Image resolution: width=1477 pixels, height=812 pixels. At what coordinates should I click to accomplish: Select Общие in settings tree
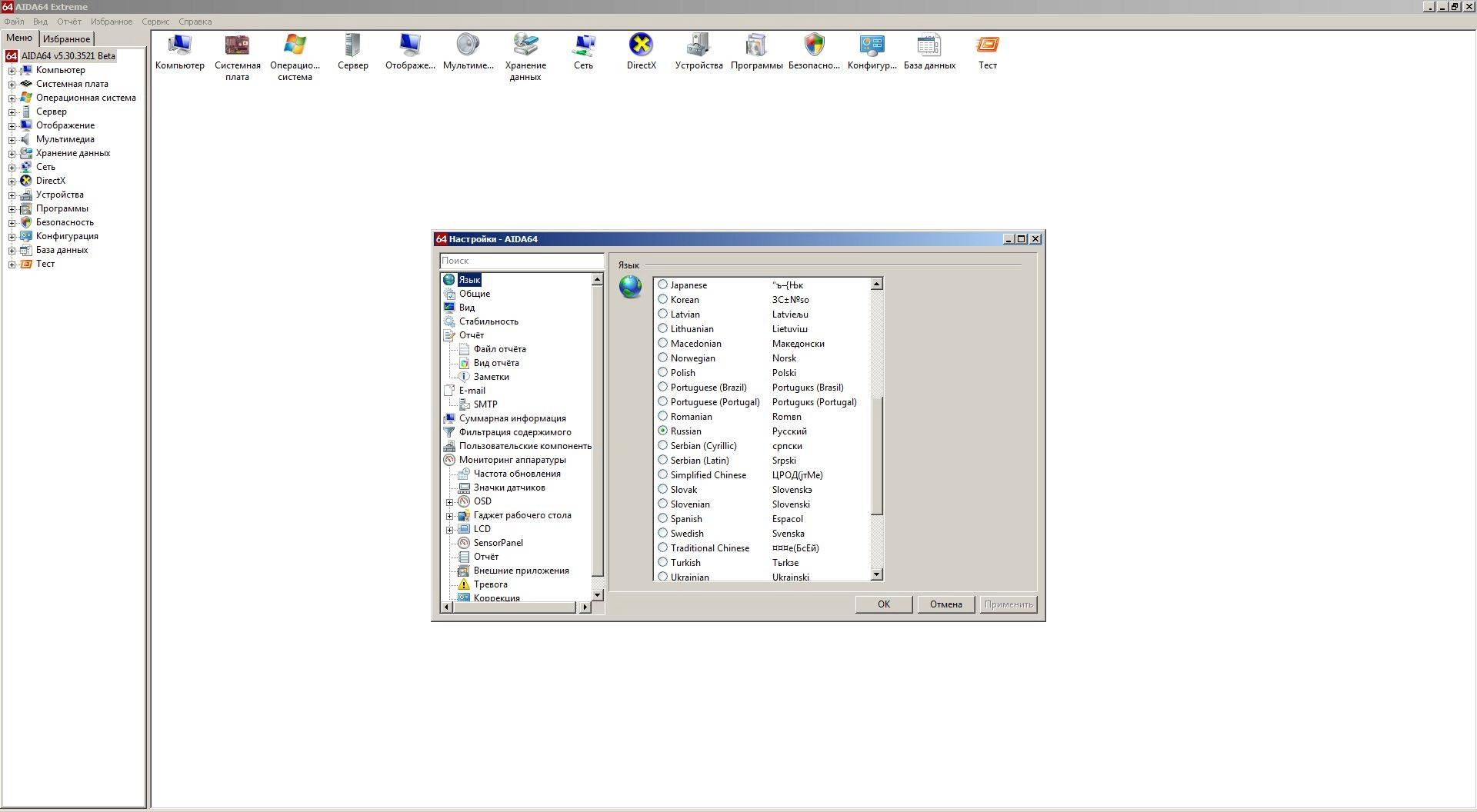[x=474, y=294]
